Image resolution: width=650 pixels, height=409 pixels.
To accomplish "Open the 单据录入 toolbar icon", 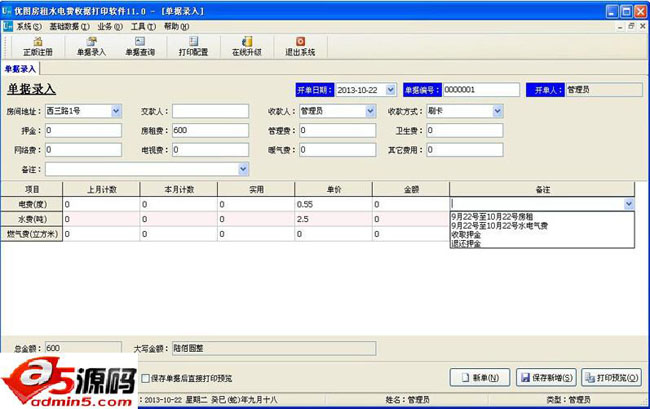I will point(91,46).
